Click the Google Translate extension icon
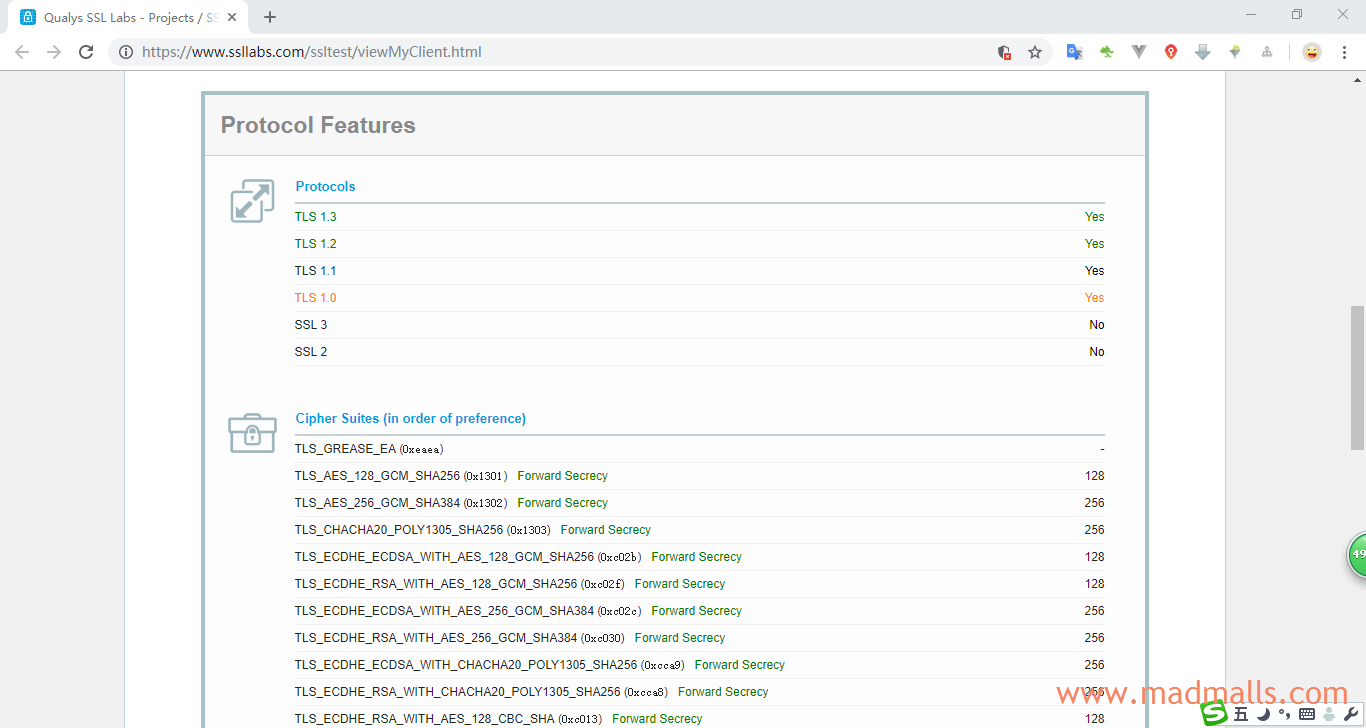1366x728 pixels. point(1074,52)
